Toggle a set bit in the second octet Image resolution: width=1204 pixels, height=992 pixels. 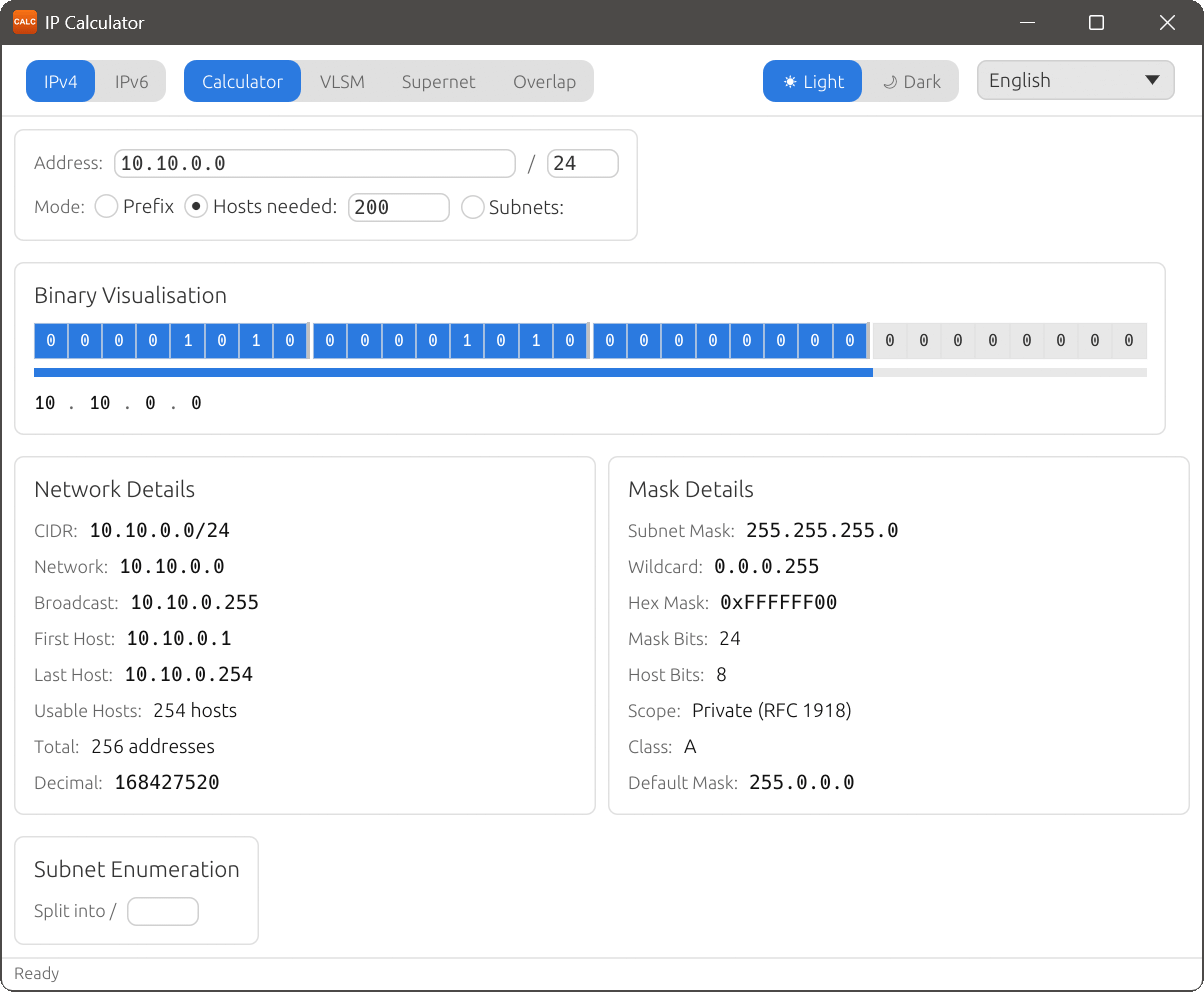pos(466,340)
